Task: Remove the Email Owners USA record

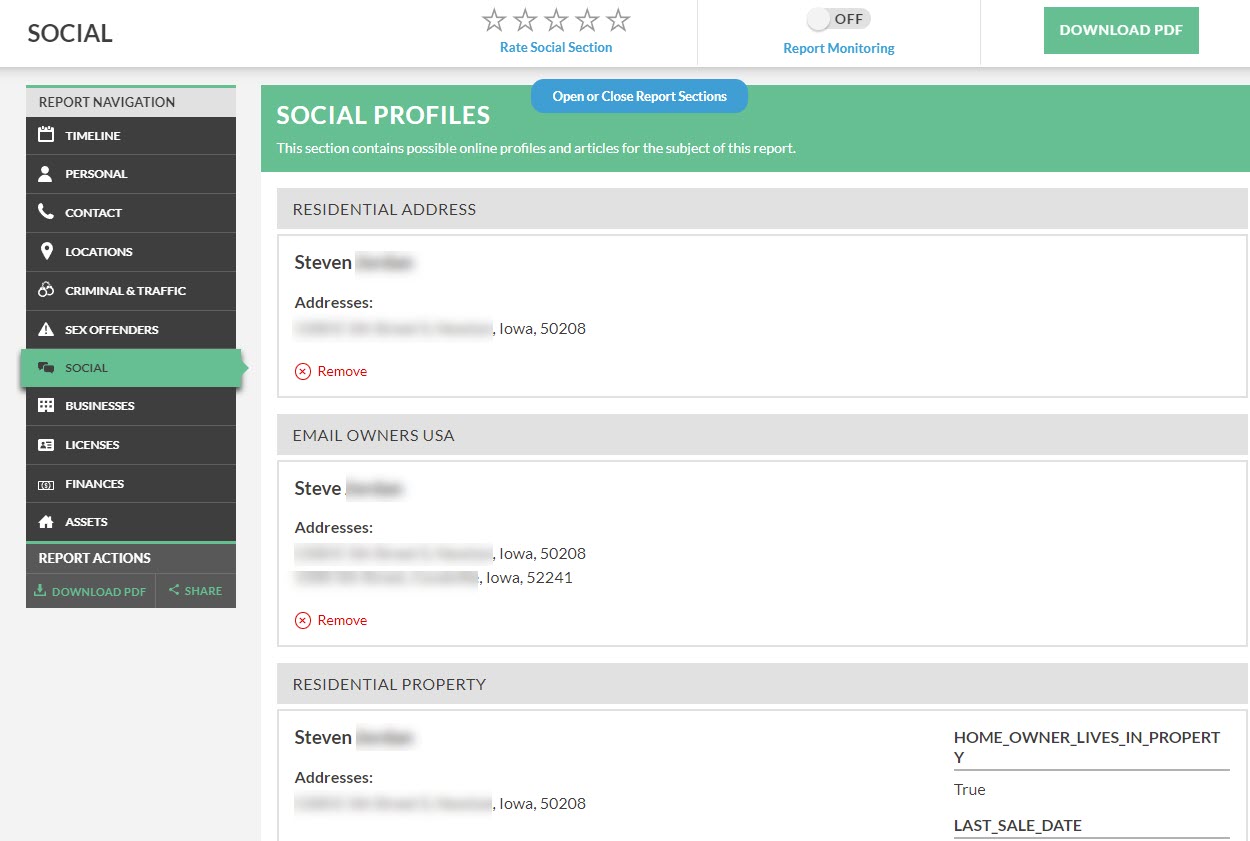Action: tap(331, 620)
